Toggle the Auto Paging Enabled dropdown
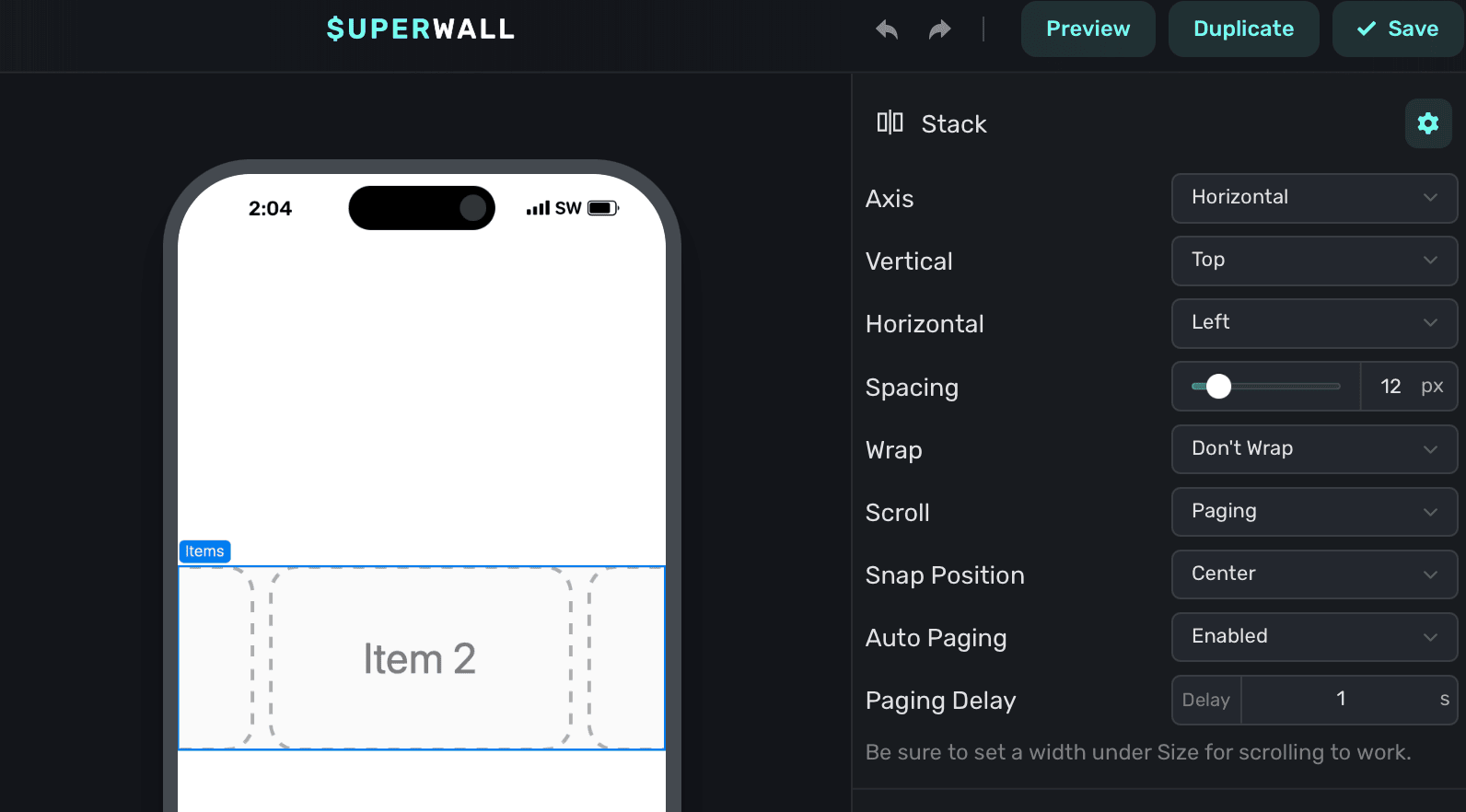Screen dimensions: 1466x812 pyautogui.click(x=1314, y=637)
